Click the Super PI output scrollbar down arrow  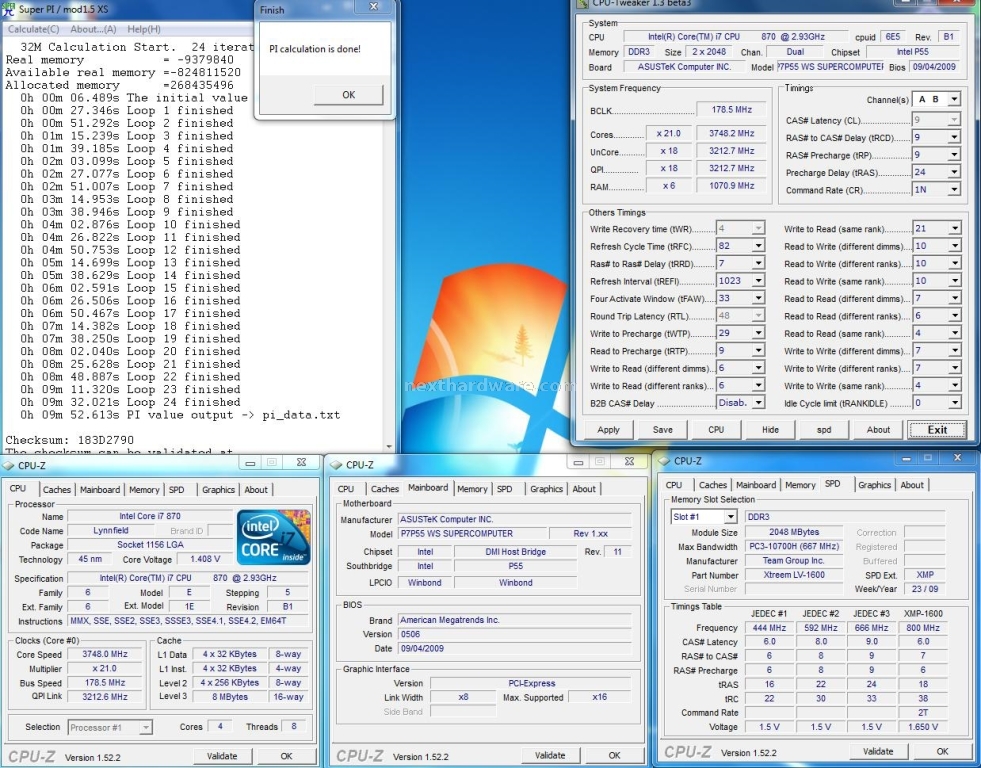point(390,447)
